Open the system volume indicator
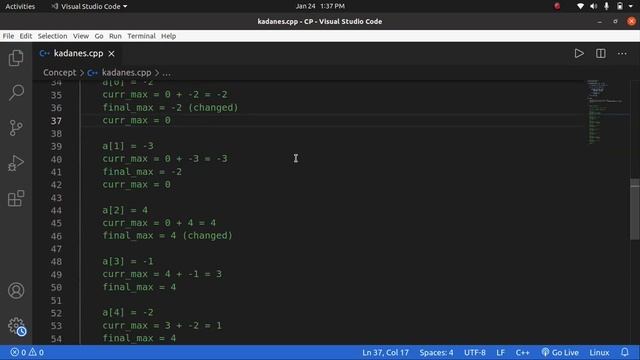Screen dimensions: 640x360 pyautogui.click(x=593, y=6)
